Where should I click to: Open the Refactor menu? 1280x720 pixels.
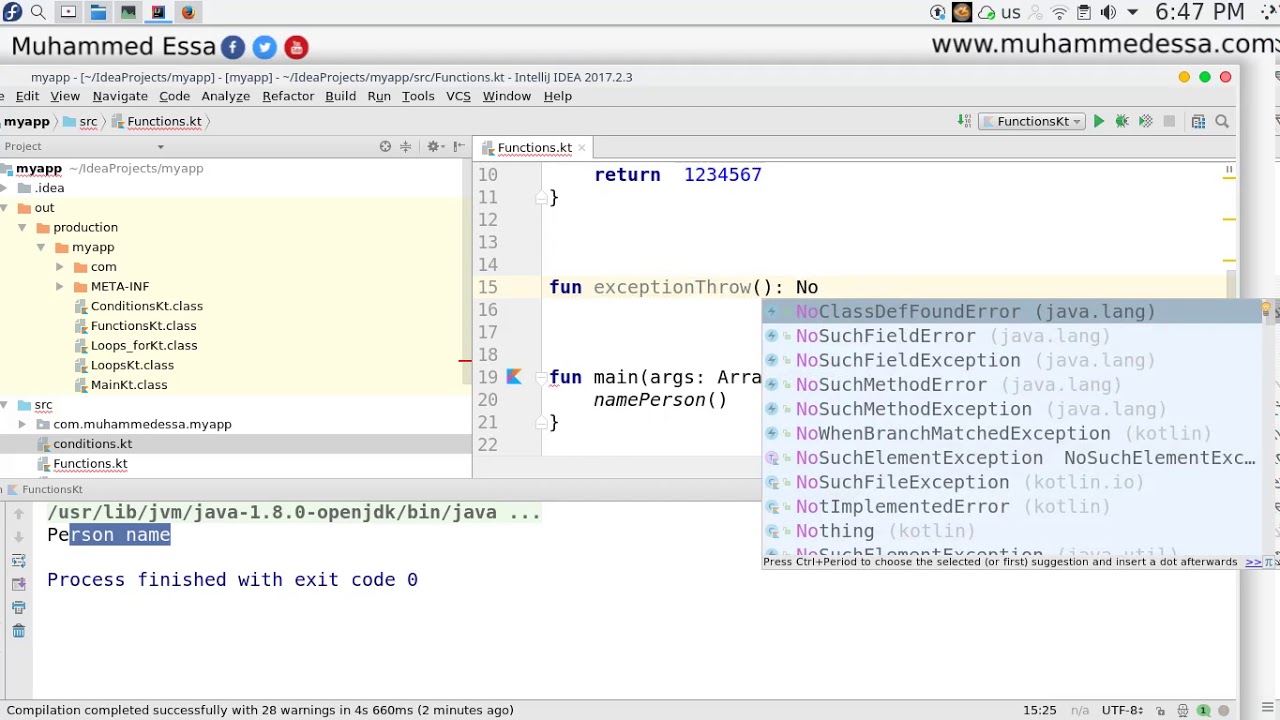pos(288,96)
